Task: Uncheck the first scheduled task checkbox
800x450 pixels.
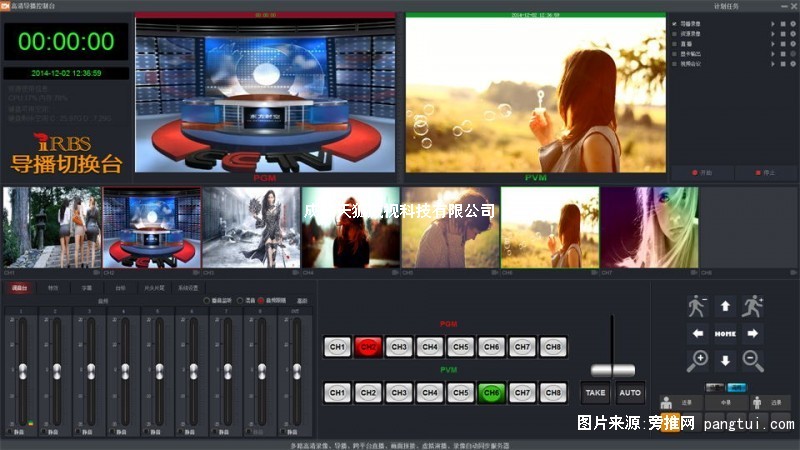Action: [x=674, y=24]
